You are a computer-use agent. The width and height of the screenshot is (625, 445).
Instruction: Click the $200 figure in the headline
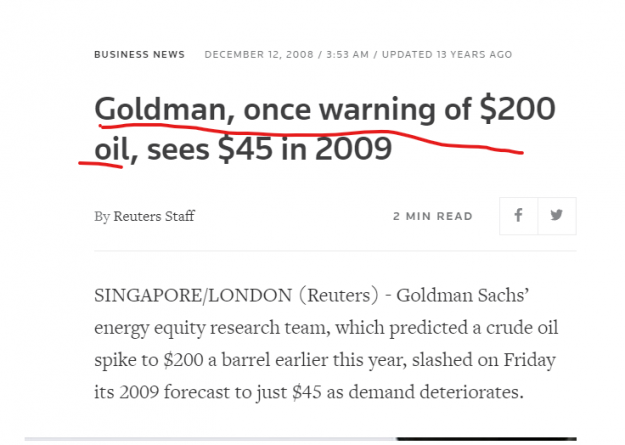click(x=518, y=108)
